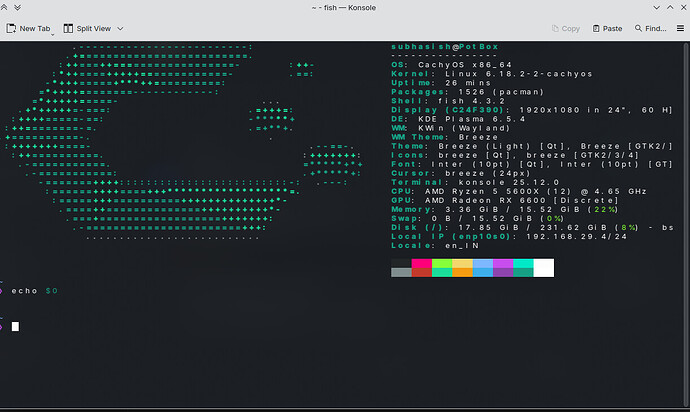Click the DE: KDE Plasma 6.5.4 line
Viewport: 690px width, 412px height.
pyautogui.click(x=458, y=119)
